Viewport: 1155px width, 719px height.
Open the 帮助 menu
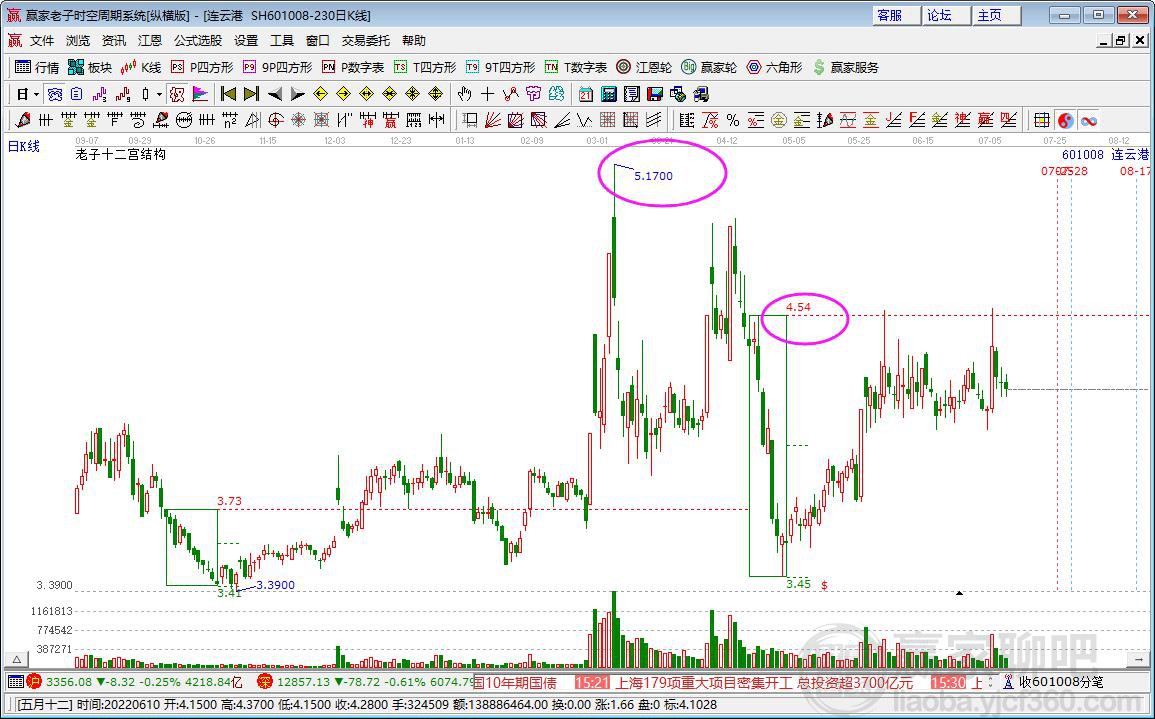tap(414, 41)
